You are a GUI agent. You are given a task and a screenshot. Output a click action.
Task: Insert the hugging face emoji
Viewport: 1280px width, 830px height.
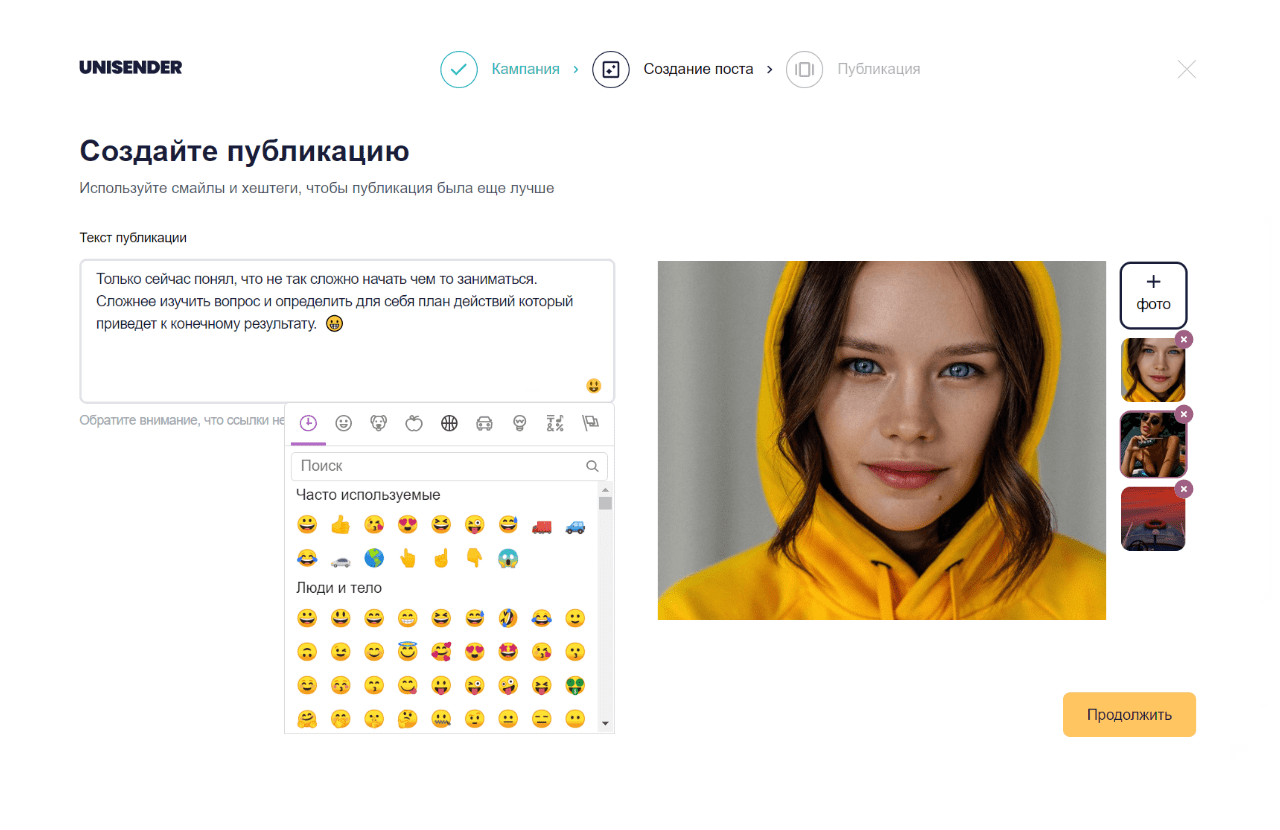[x=307, y=719]
